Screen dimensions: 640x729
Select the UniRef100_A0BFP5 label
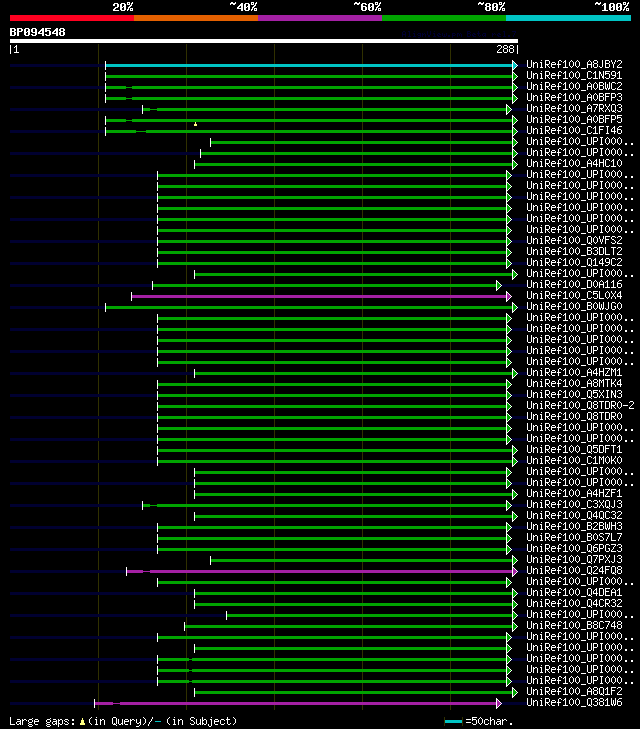tap(574, 119)
